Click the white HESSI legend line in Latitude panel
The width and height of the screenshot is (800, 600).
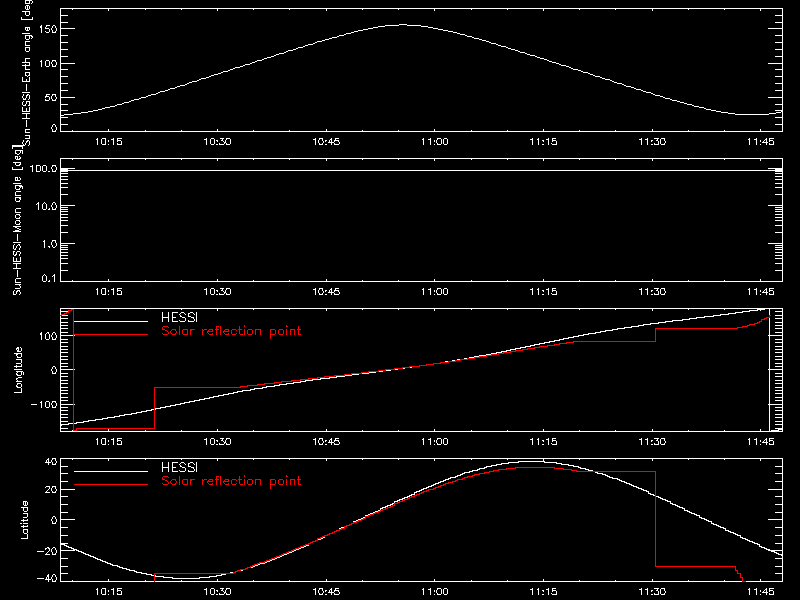[x=111, y=471]
